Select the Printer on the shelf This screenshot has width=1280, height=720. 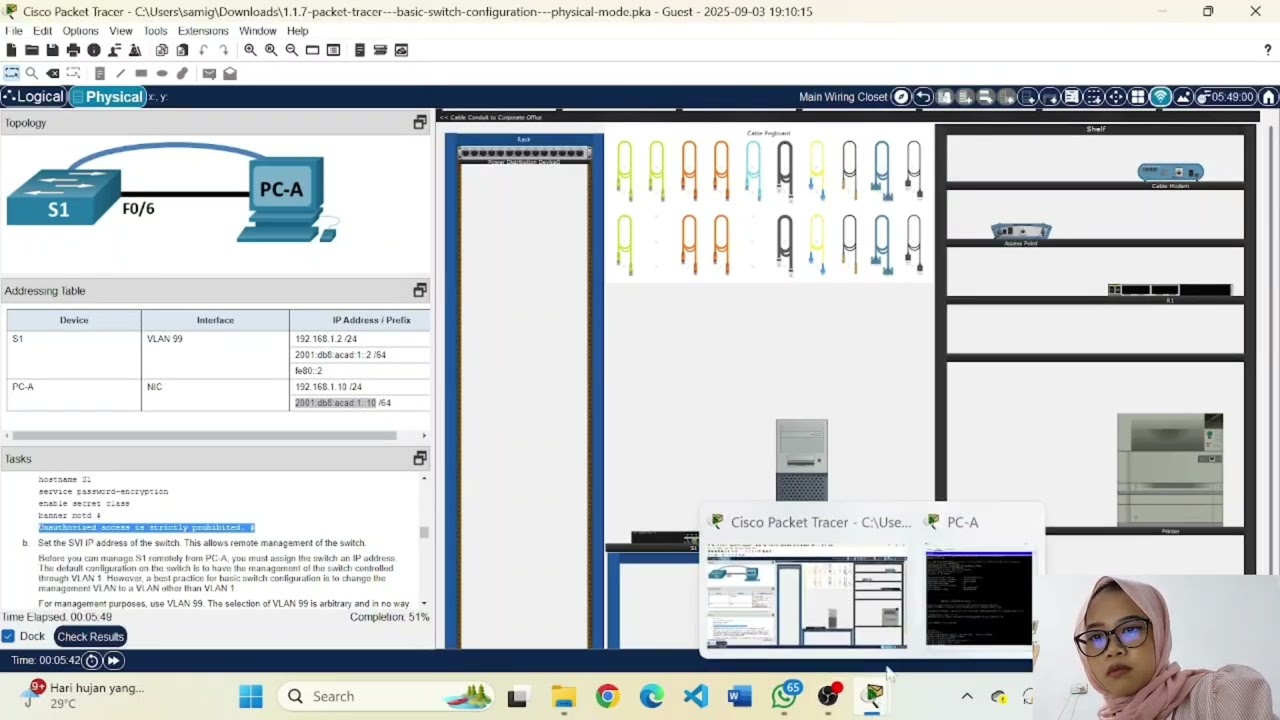pos(1170,469)
